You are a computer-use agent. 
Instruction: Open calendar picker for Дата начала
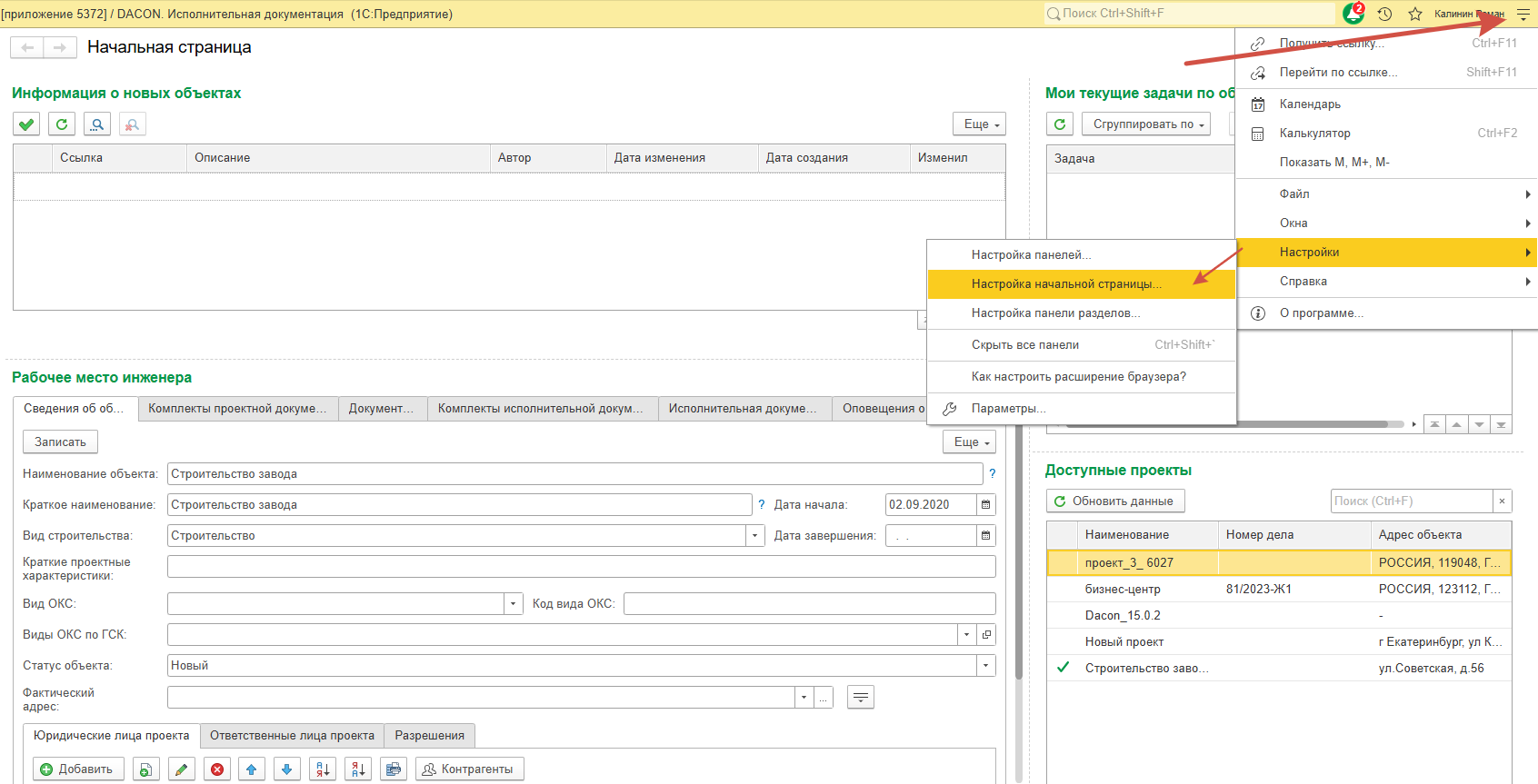(x=985, y=504)
